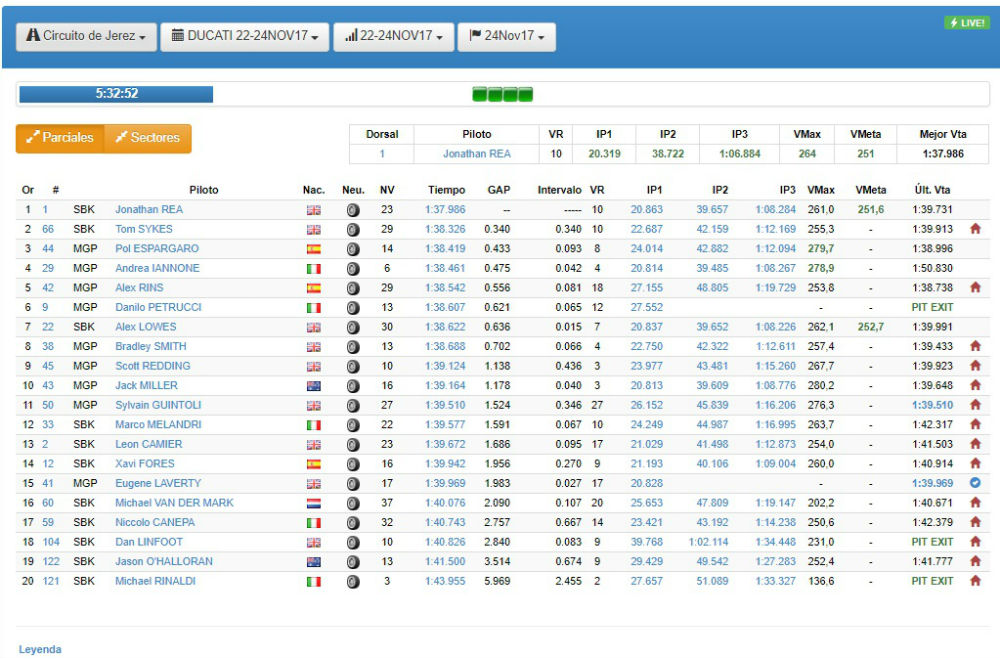Click the Spanish flag next to Pol ESPARGARO
Viewport: 1000px width, 659px height.
(313, 249)
